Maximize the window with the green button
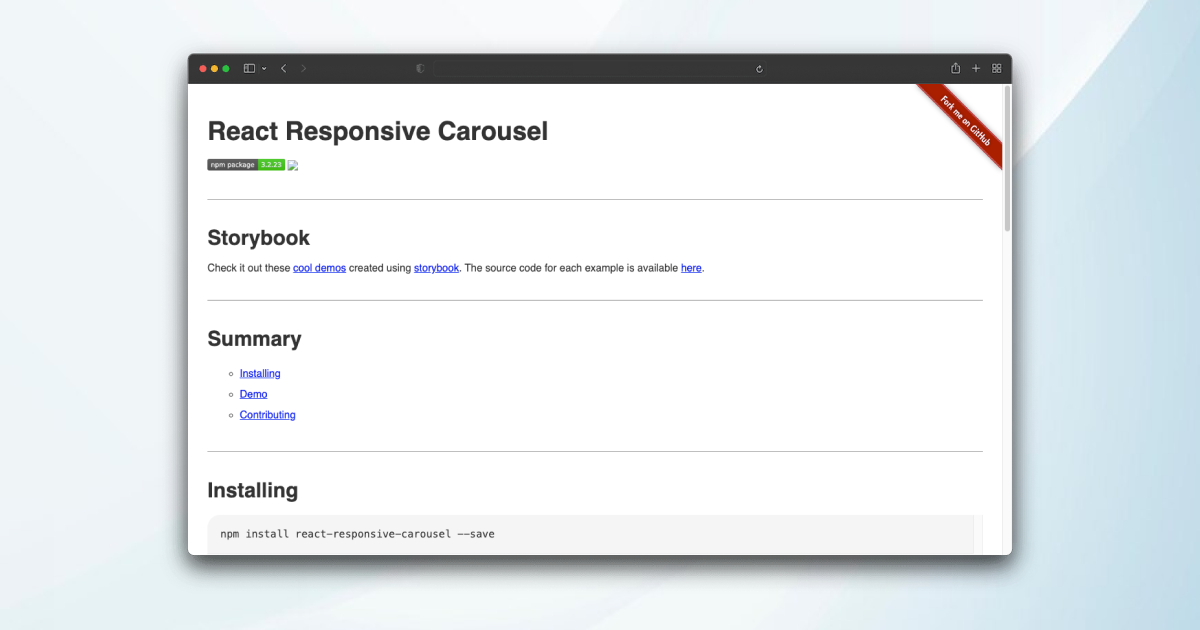The width and height of the screenshot is (1200, 630). (x=226, y=69)
